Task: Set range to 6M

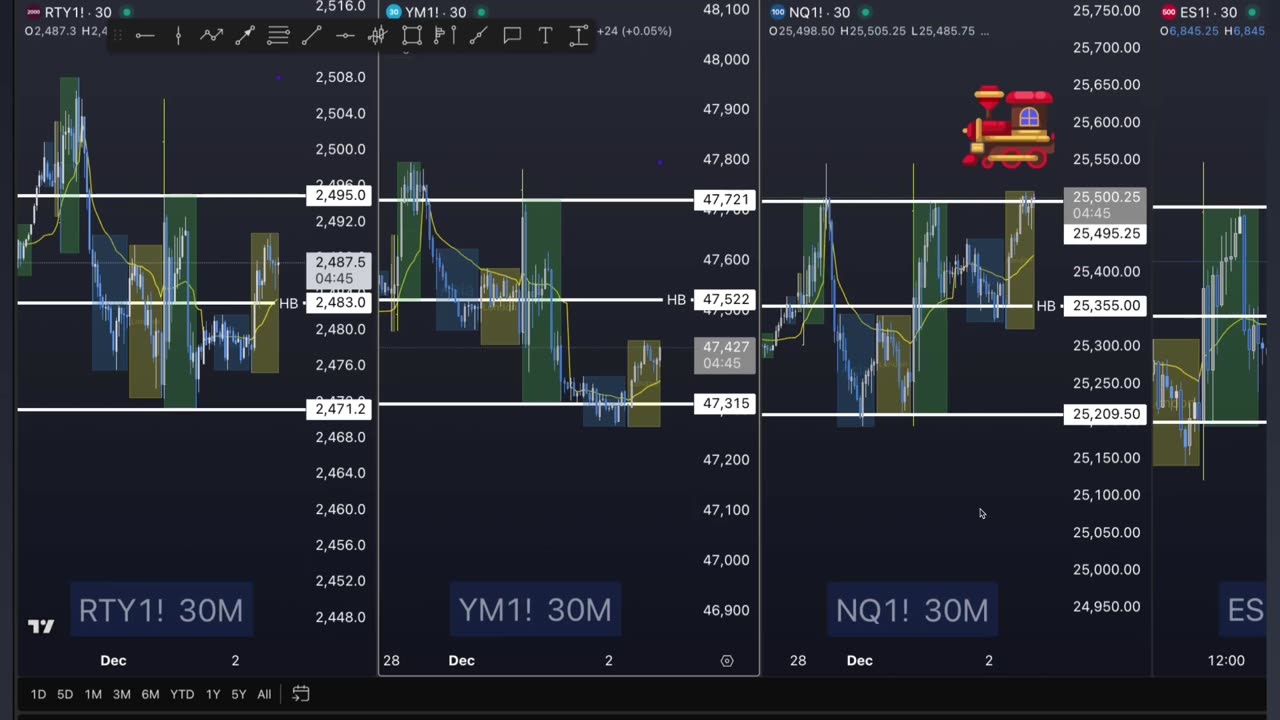Action: (x=150, y=694)
